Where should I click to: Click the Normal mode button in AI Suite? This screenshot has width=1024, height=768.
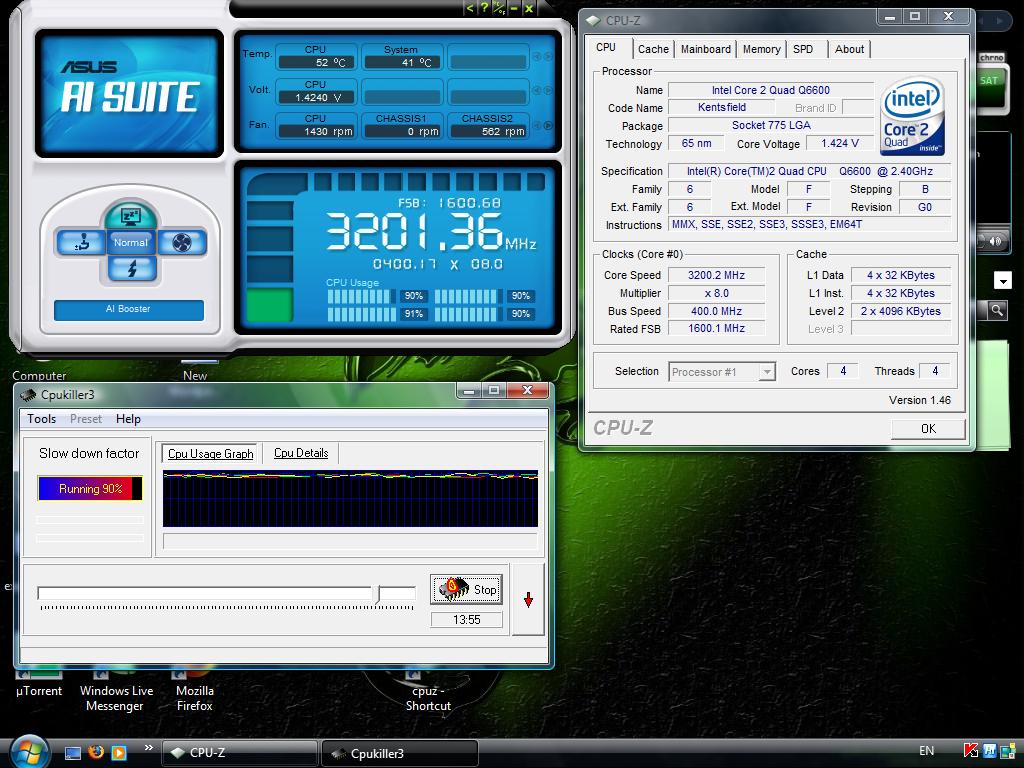pos(131,242)
